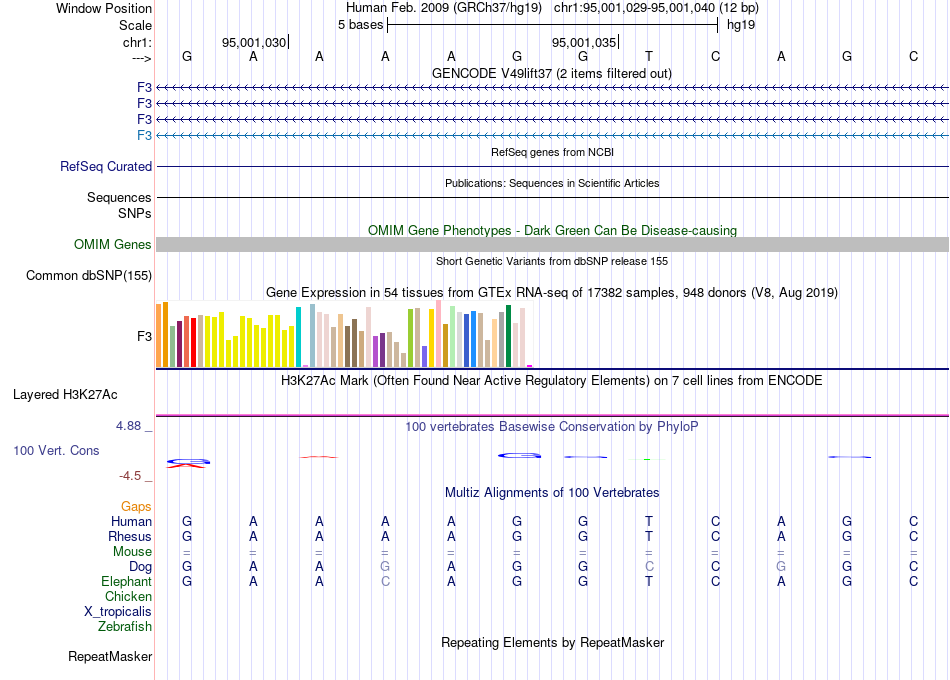This screenshot has width=950, height=680.
Task: Click the topmost F3 GENCODE transcript label
Action: (x=144, y=87)
